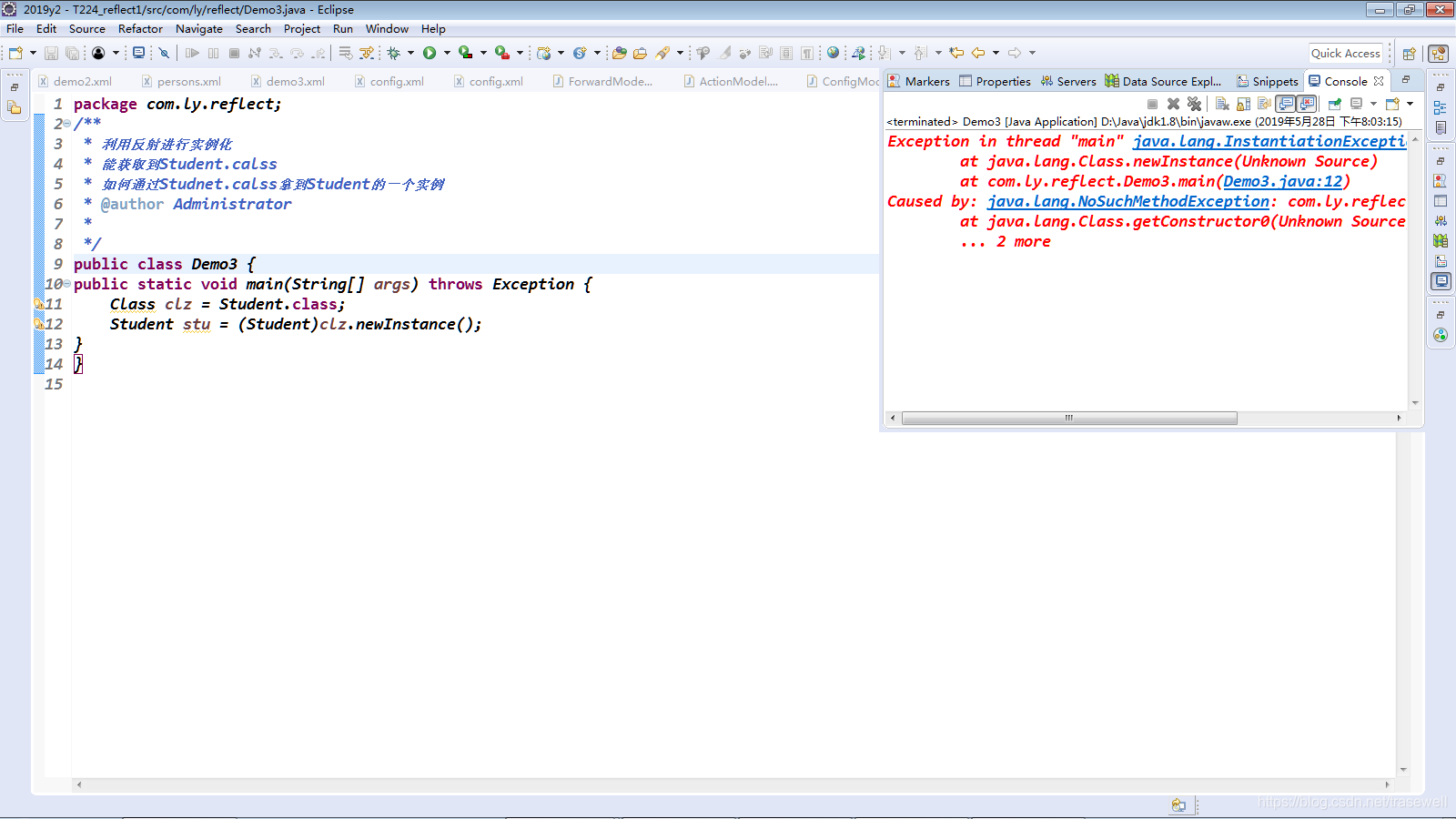Open dropdown next to New icon
Viewport: 1456px width, 819px height.
coord(33,53)
